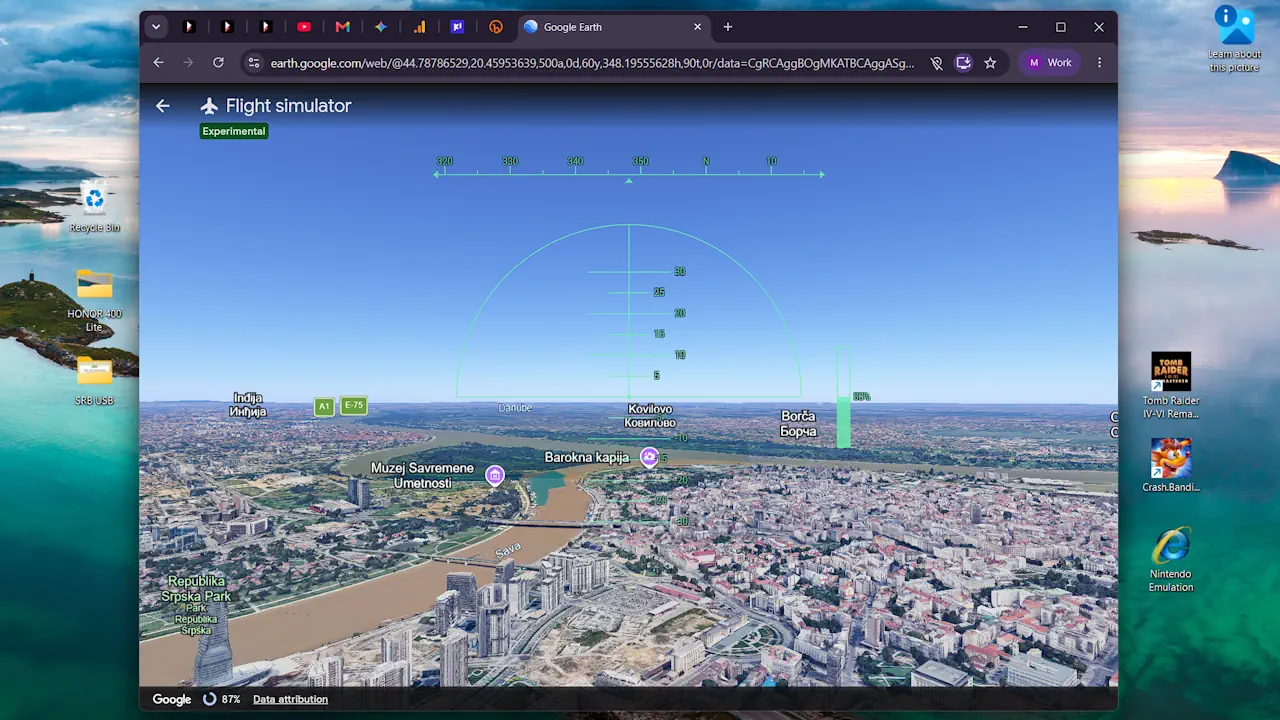Click the Google logo in the bottom bar
This screenshot has height=720, width=1280.
172,699
